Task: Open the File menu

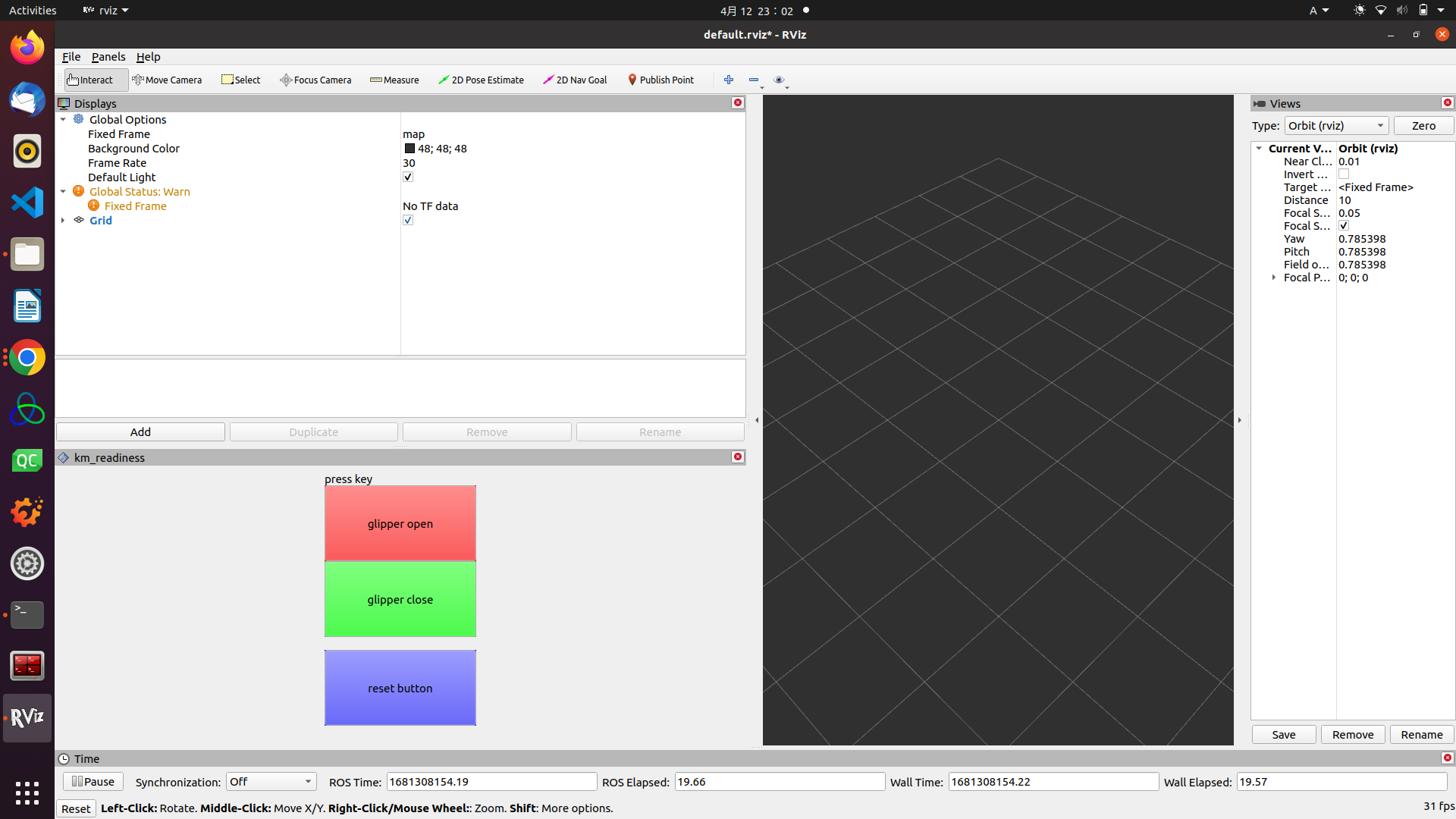Action: point(71,57)
